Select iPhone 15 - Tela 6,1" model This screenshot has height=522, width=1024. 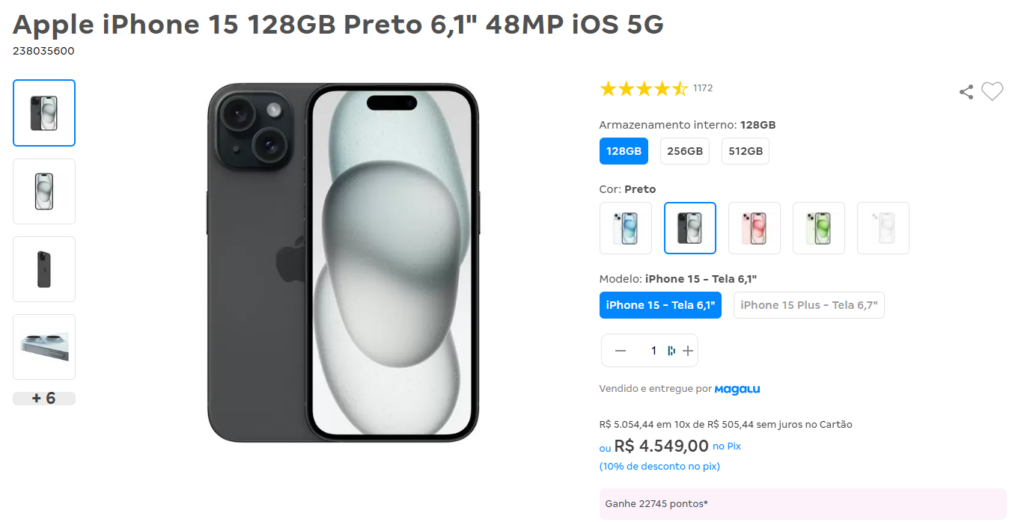pos(661,305)
